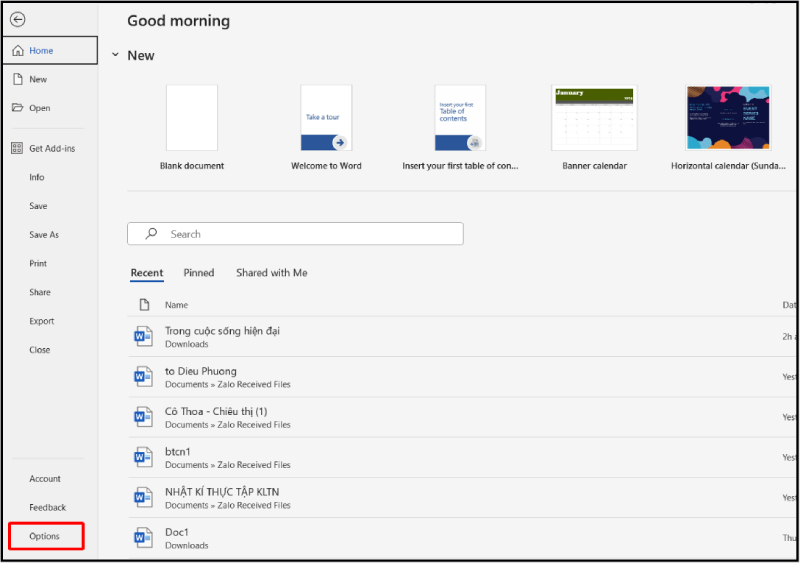The image size is (800, 563).
Task: Click the New document icon in sidebar
Action: [17, 79]
